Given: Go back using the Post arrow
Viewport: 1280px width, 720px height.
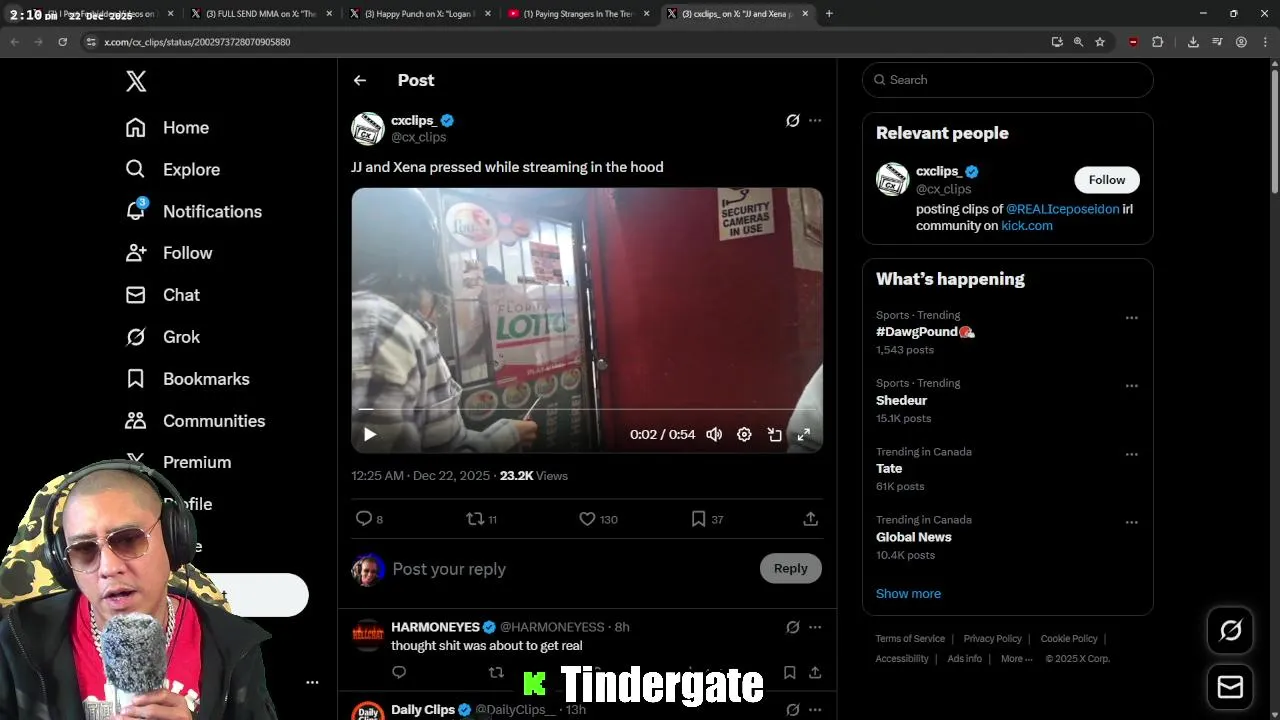Looking at the screenshot, I should tap(360, 80).
